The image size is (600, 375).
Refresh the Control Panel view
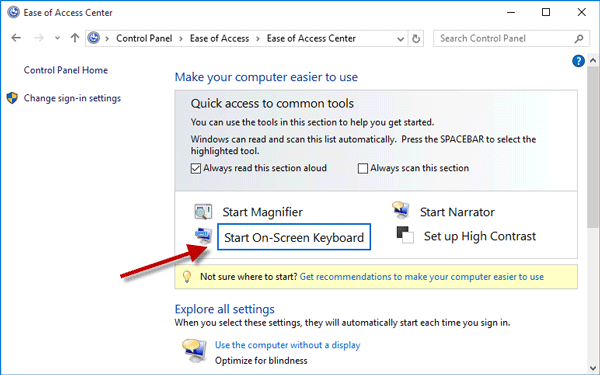[x=416, y=39]
